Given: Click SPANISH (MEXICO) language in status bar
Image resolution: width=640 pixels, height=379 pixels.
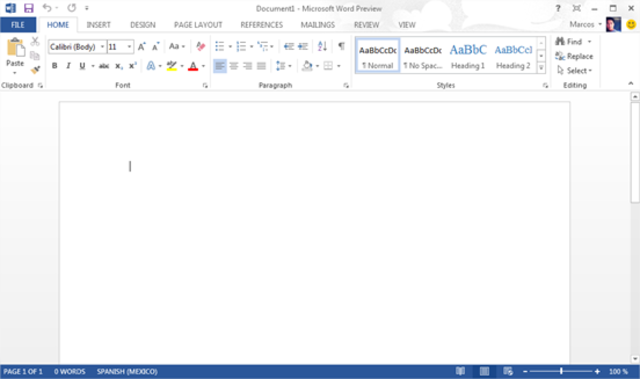Looking at the screenshot, I should click(x=127, y=372).
